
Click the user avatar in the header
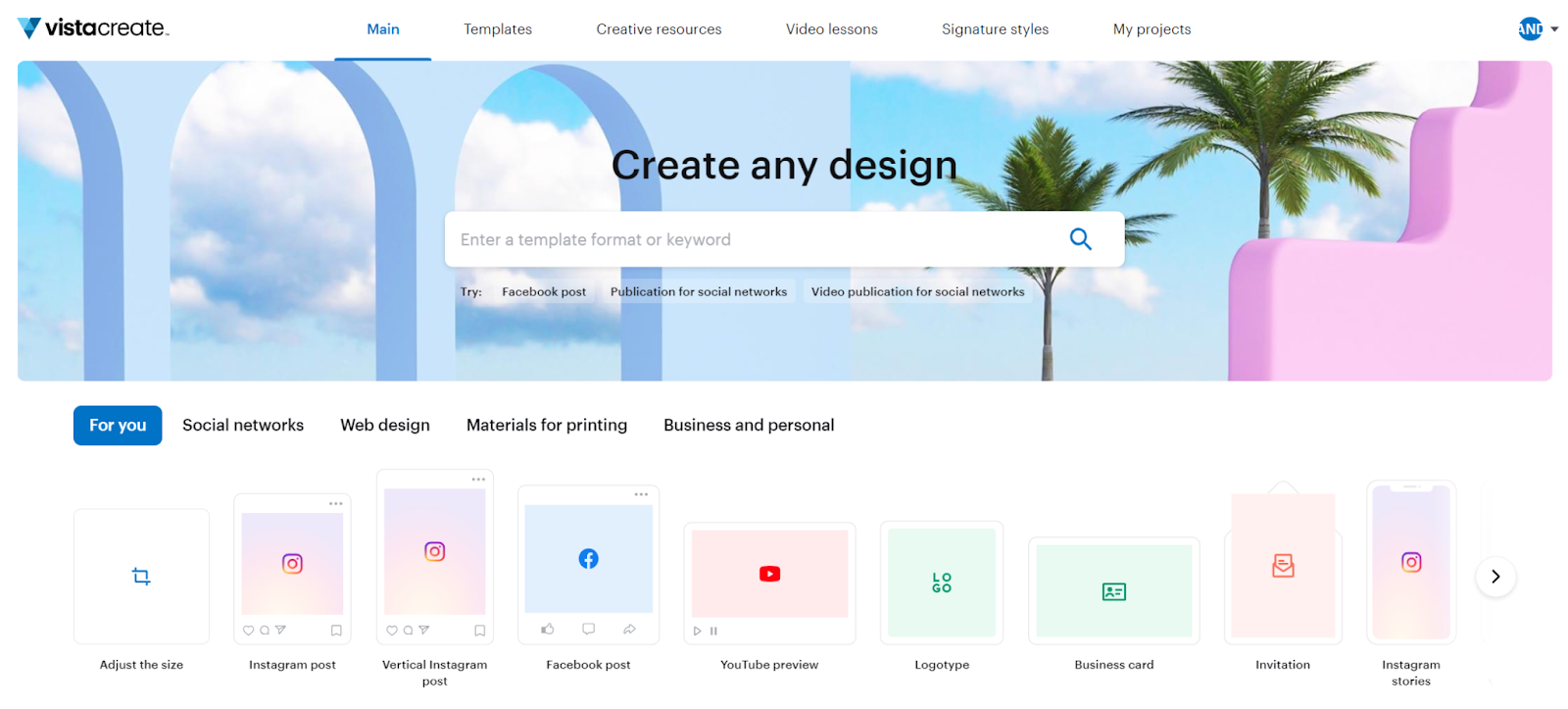coord(1530,29)
